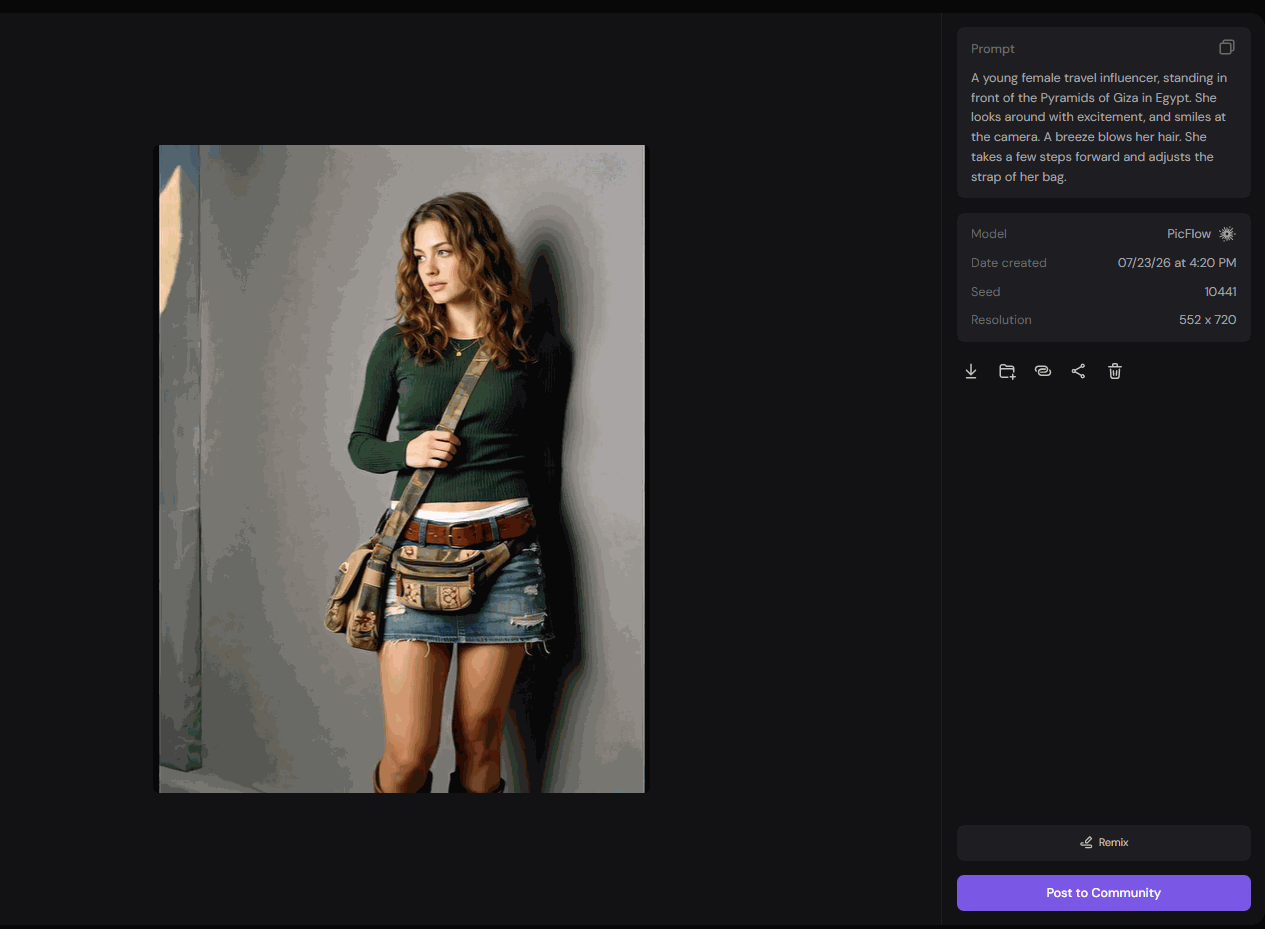Open Remix for this image

pos(1104,843)
